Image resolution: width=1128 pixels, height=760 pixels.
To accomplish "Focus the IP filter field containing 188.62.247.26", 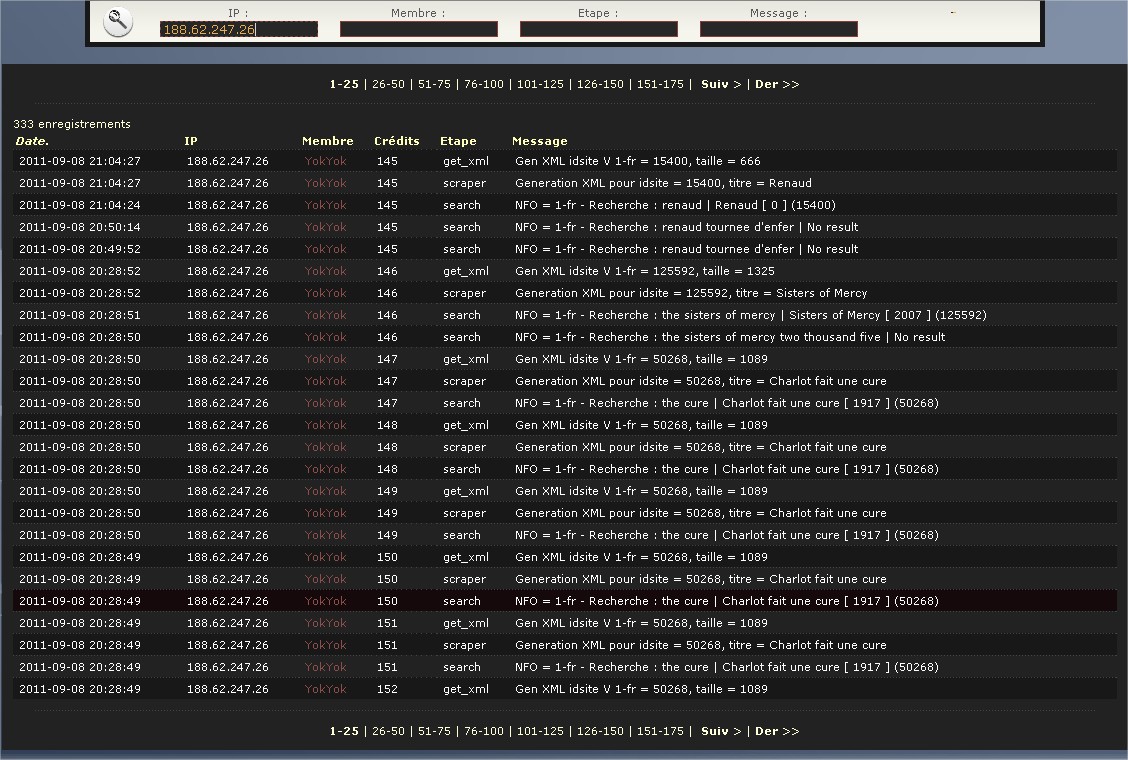I will click(x=239, y=30).
